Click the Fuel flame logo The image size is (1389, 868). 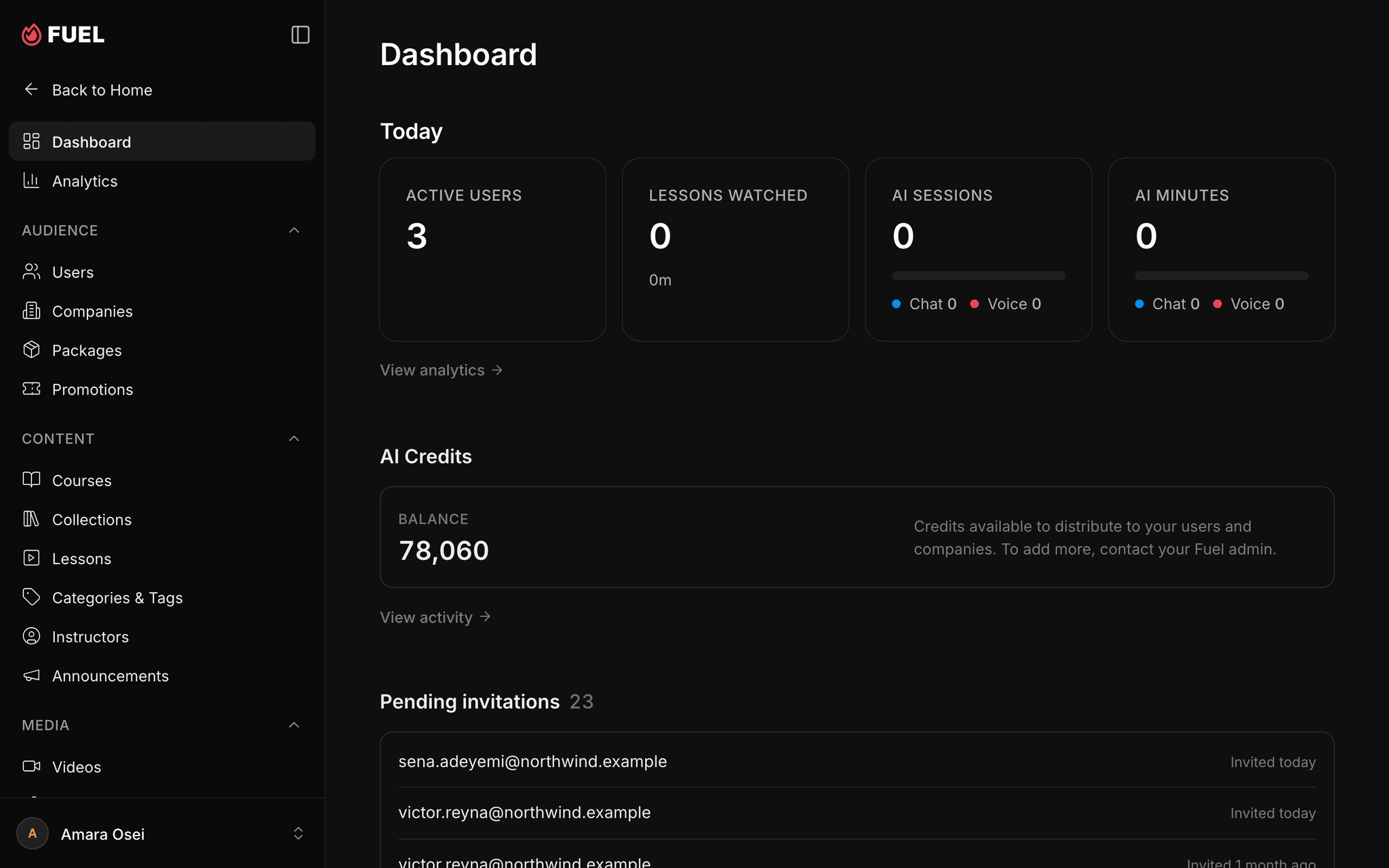(x=31, y=35)
